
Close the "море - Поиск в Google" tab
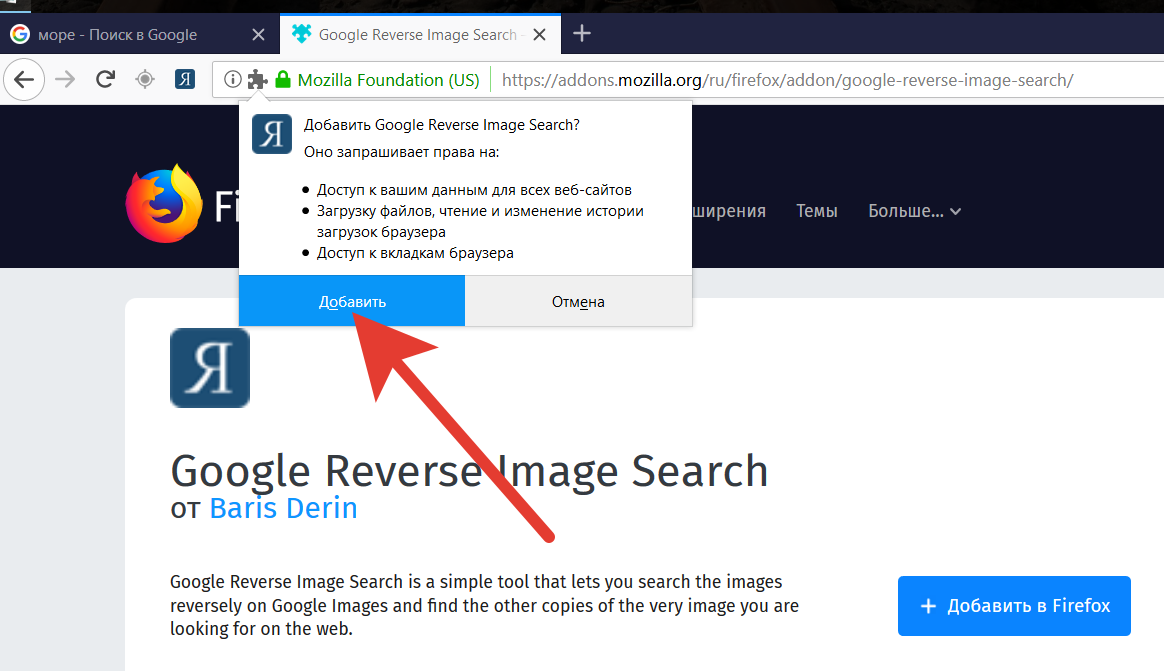point(258,35)
